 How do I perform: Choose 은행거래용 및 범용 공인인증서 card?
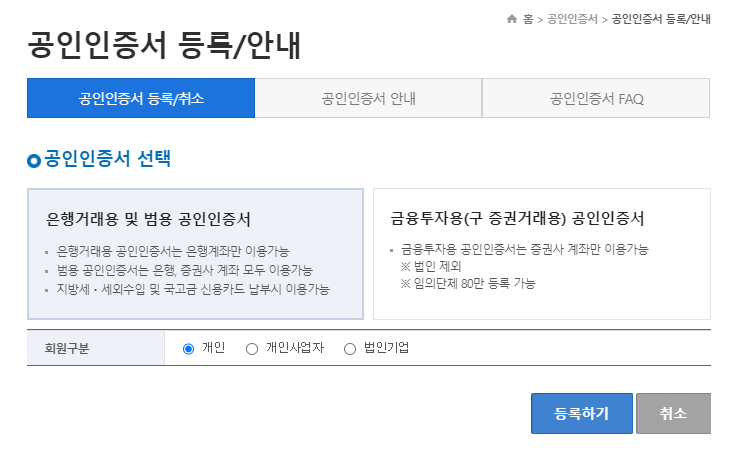point(195,254)
